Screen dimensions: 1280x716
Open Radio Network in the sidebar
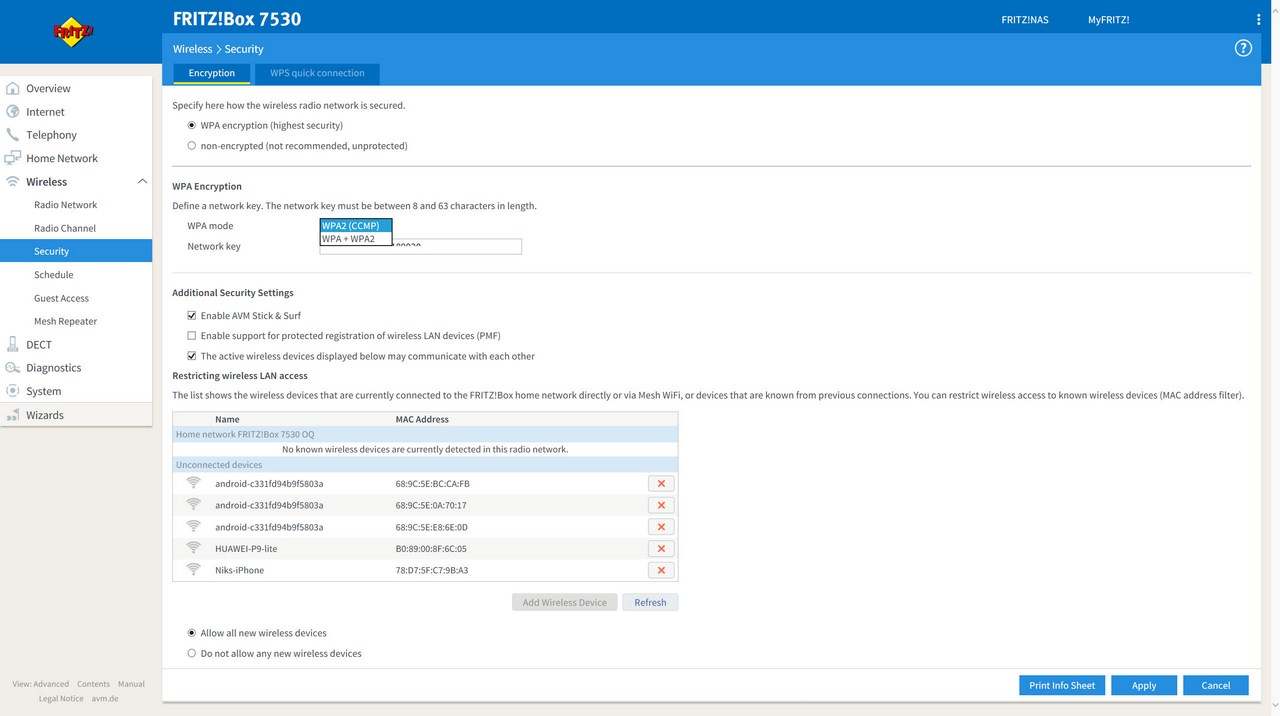click(66, 205)
